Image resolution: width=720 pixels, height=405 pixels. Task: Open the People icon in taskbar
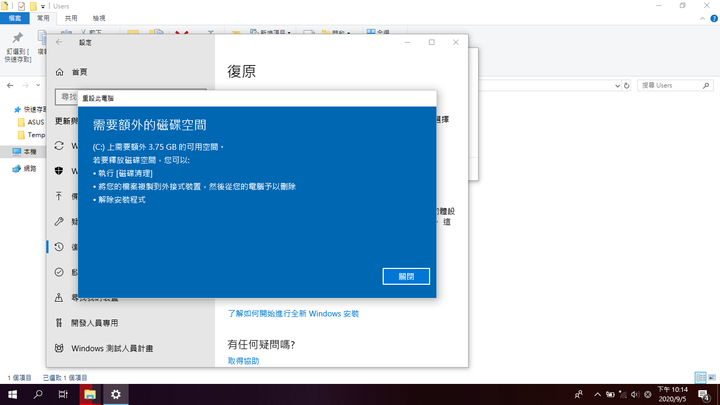click(x=579, y=394)
